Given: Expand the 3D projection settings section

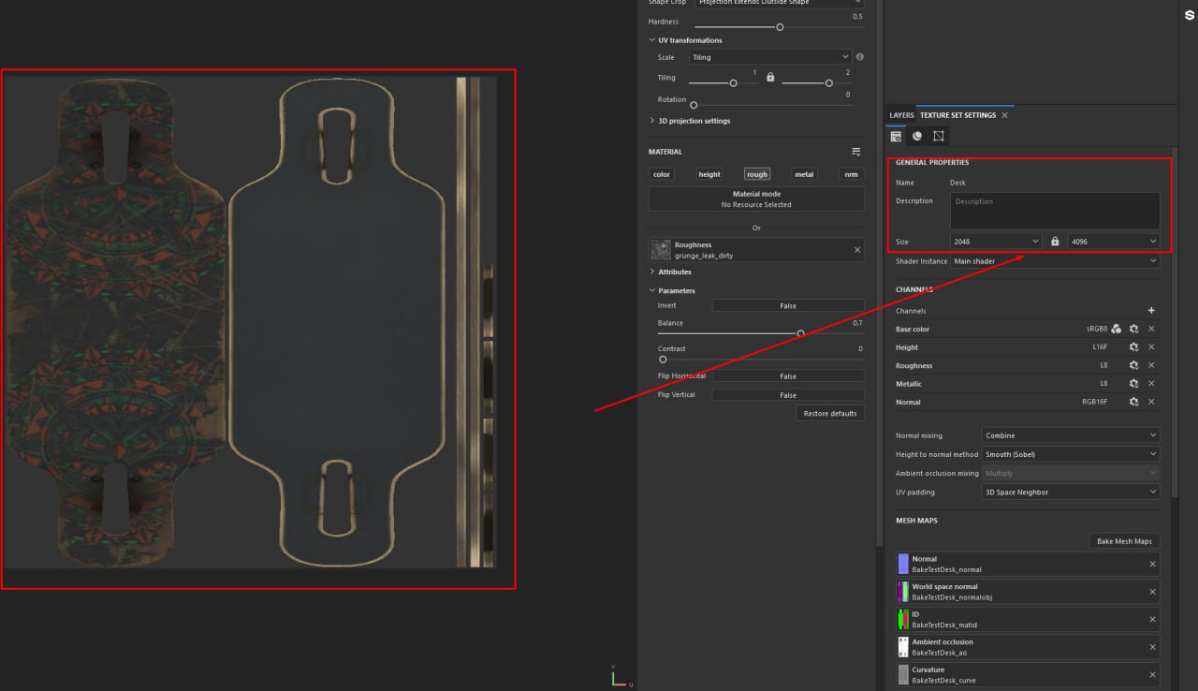Looking at the screenshot, I should 652,121.
